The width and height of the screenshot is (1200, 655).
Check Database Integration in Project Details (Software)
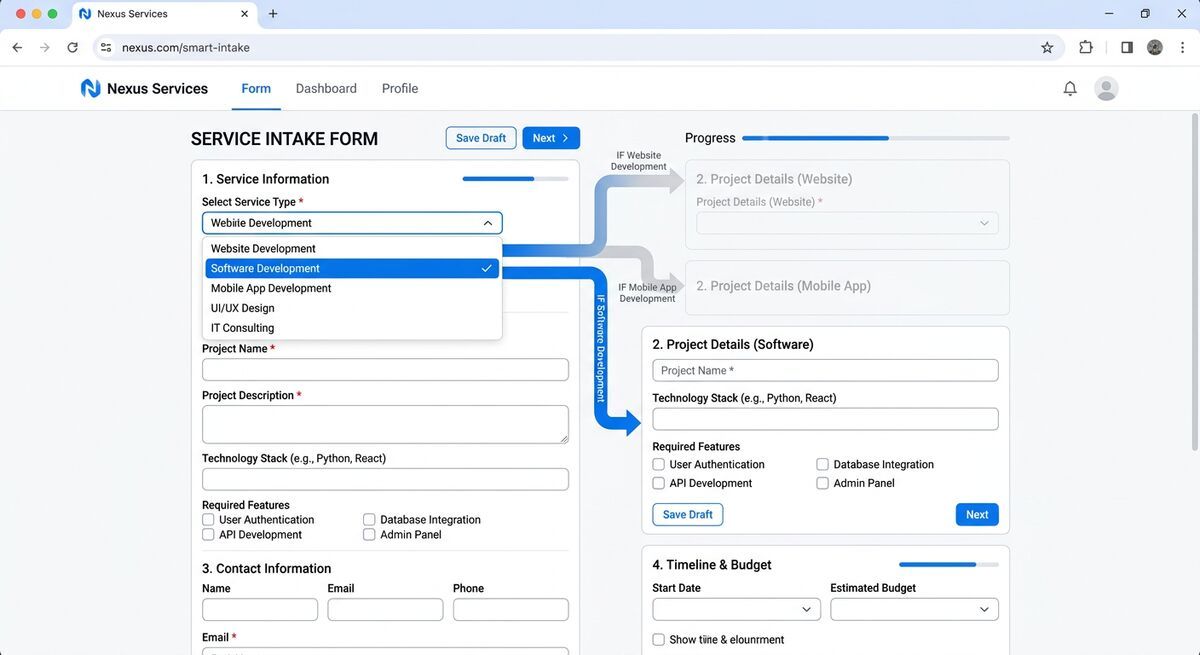822,464
